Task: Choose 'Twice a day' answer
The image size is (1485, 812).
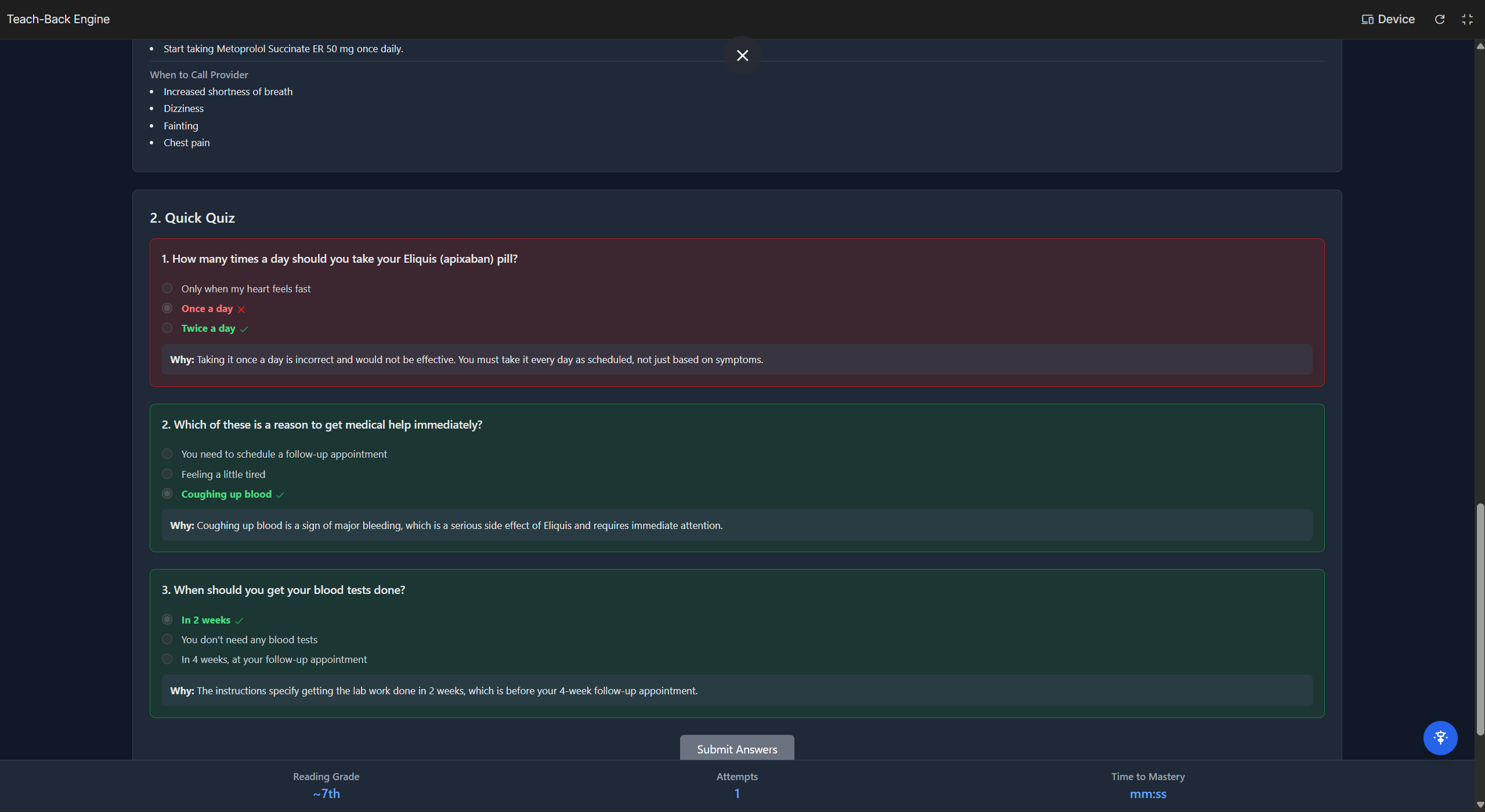Action: (167, 328)
